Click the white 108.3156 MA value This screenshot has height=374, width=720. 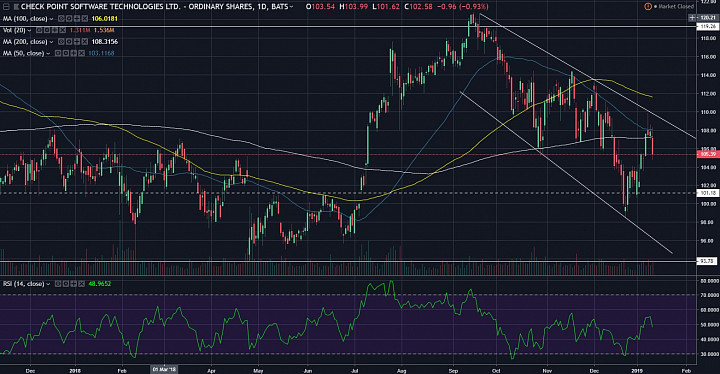(x=105, y=42)
